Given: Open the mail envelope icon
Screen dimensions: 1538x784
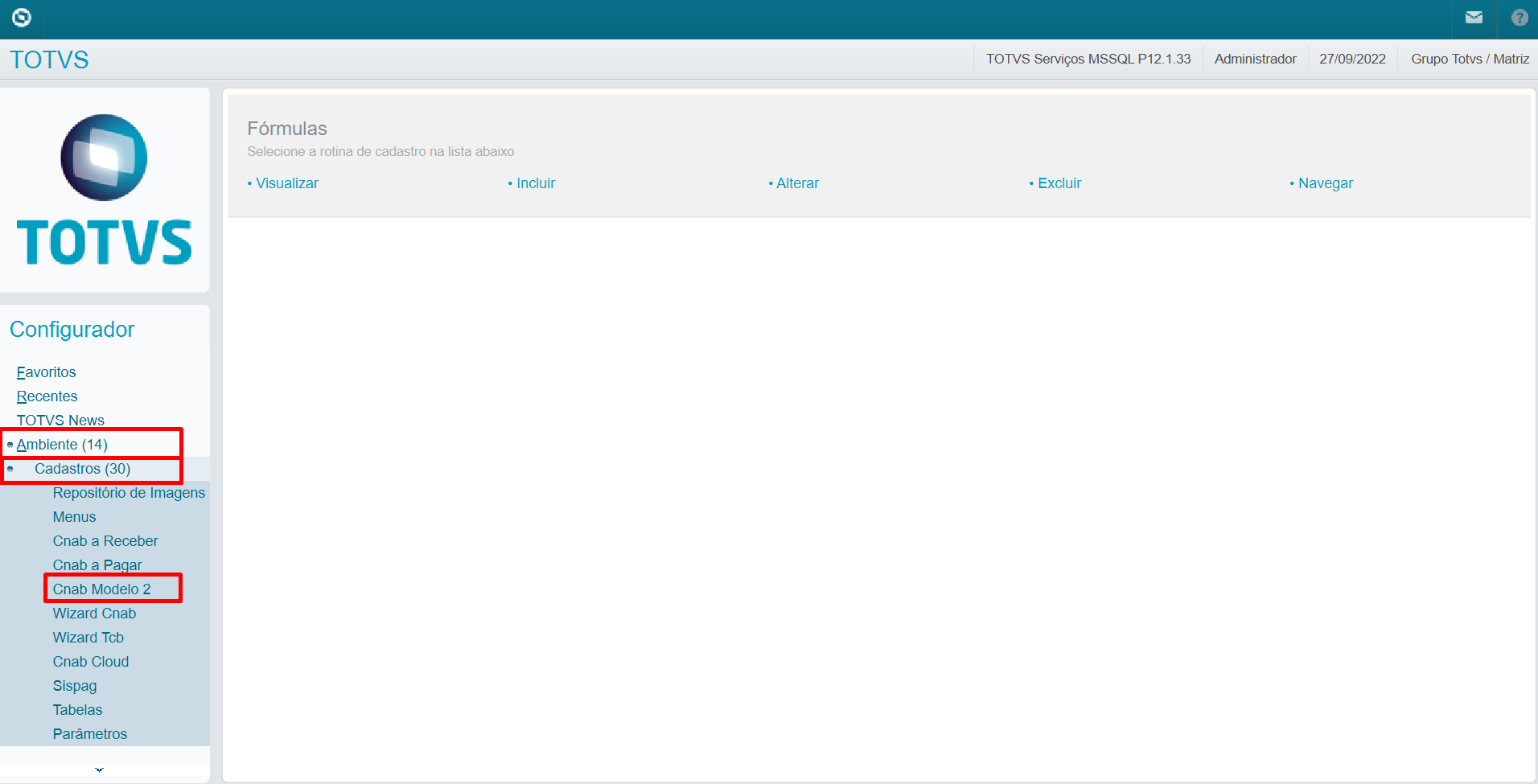Looking at the screenshot, I should [1474, 18].
